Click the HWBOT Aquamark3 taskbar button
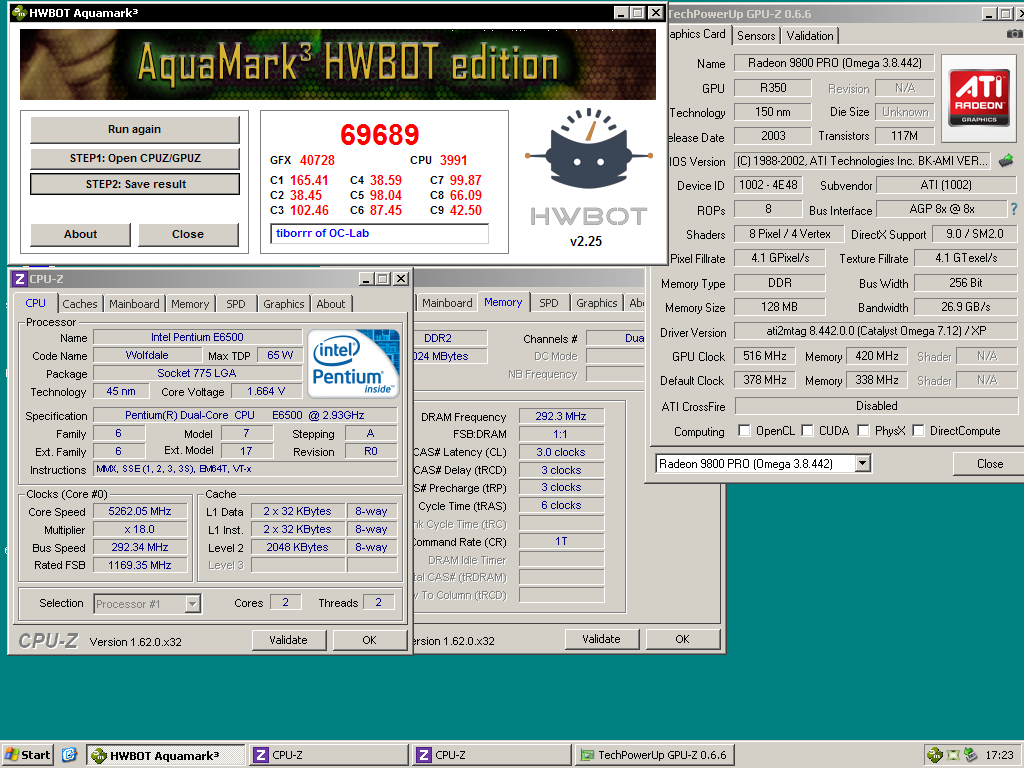 pos(166,755)
